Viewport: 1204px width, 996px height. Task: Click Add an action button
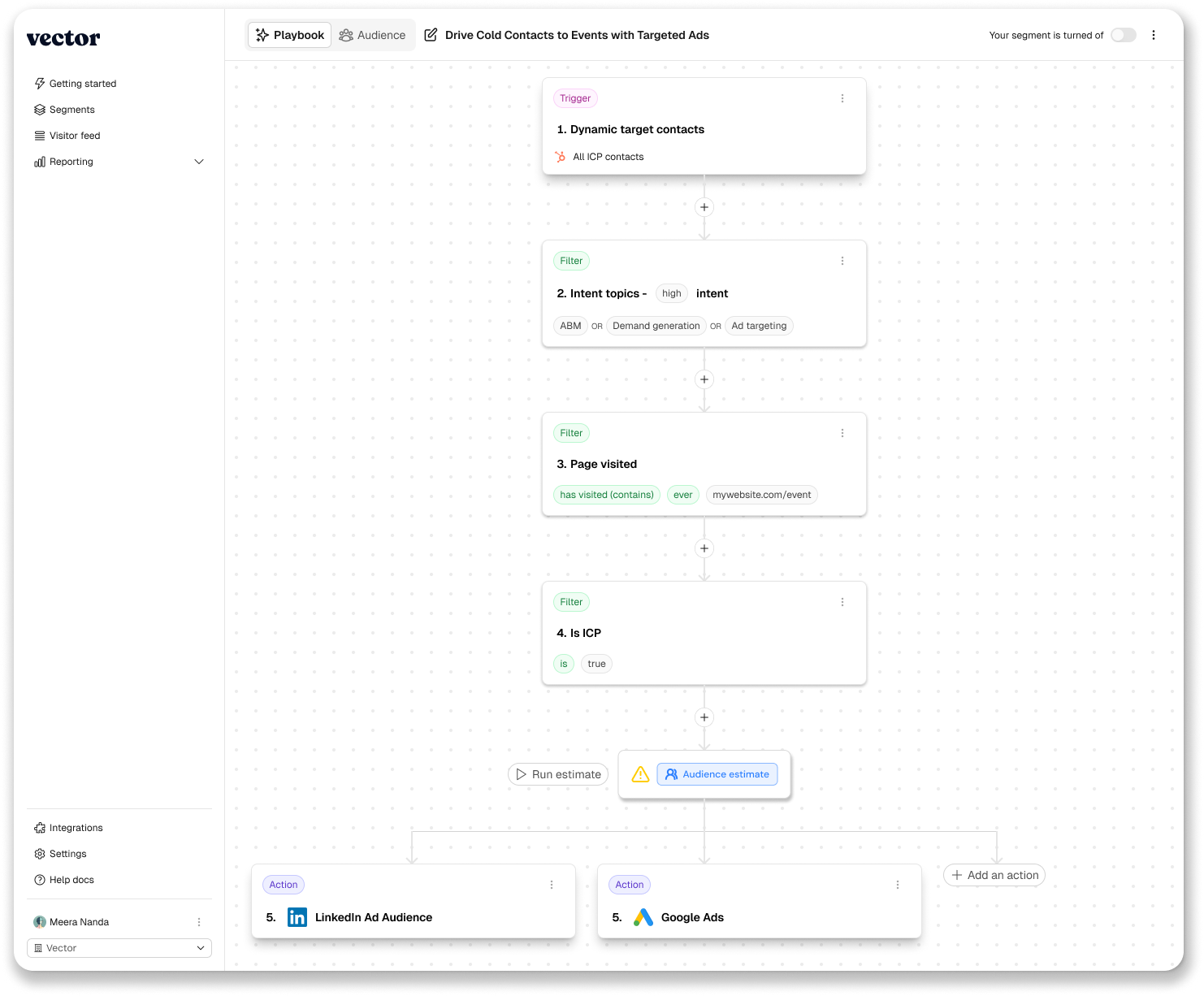pos(994,875)
